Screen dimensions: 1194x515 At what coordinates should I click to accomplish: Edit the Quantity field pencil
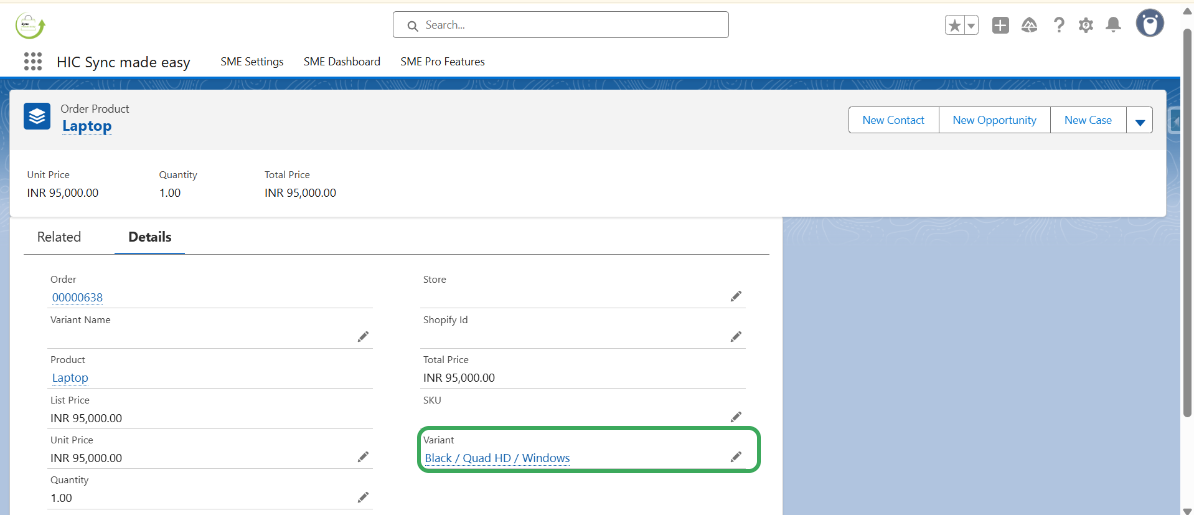click(363, 497)
